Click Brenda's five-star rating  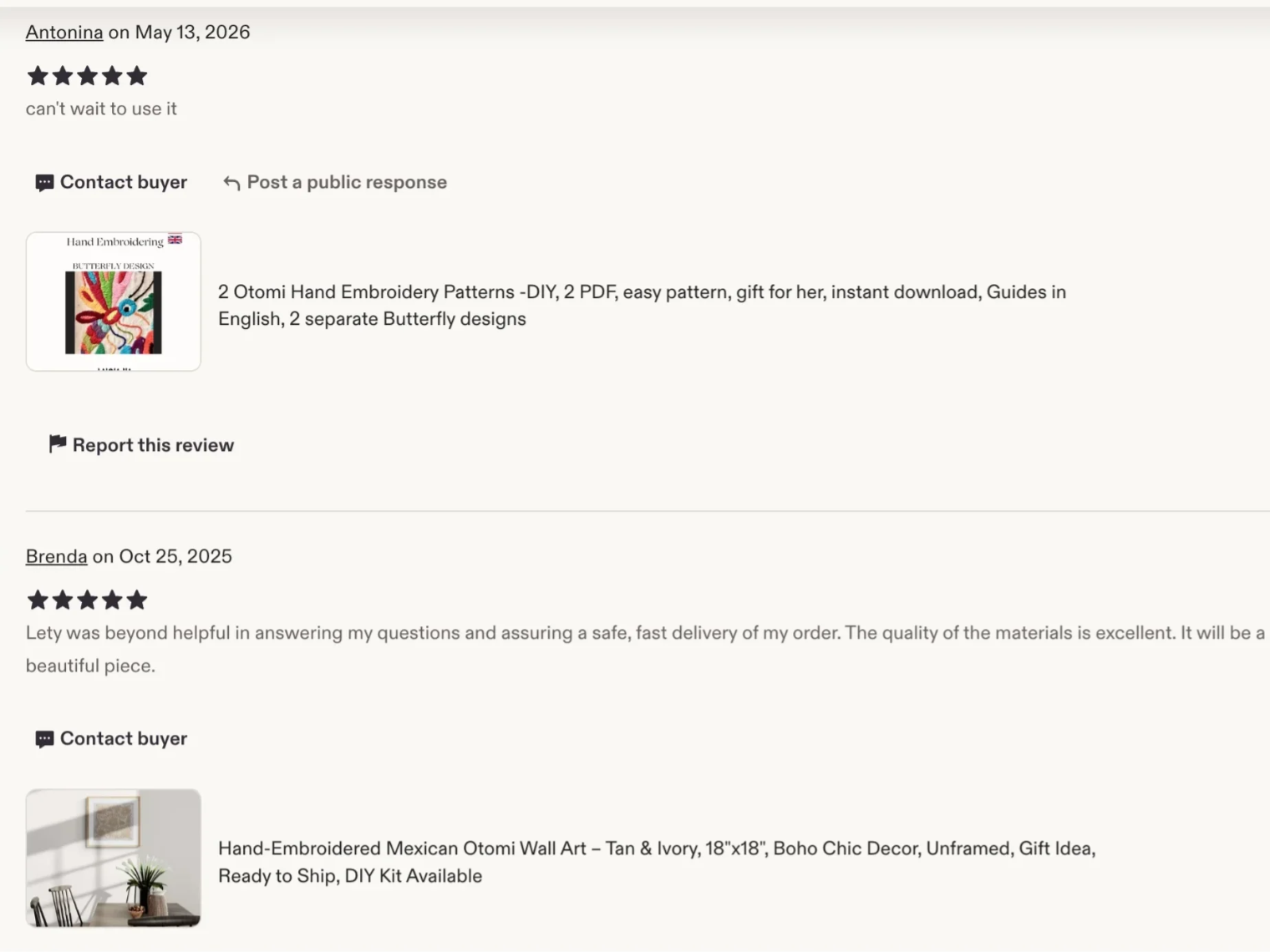coord(87,600)
